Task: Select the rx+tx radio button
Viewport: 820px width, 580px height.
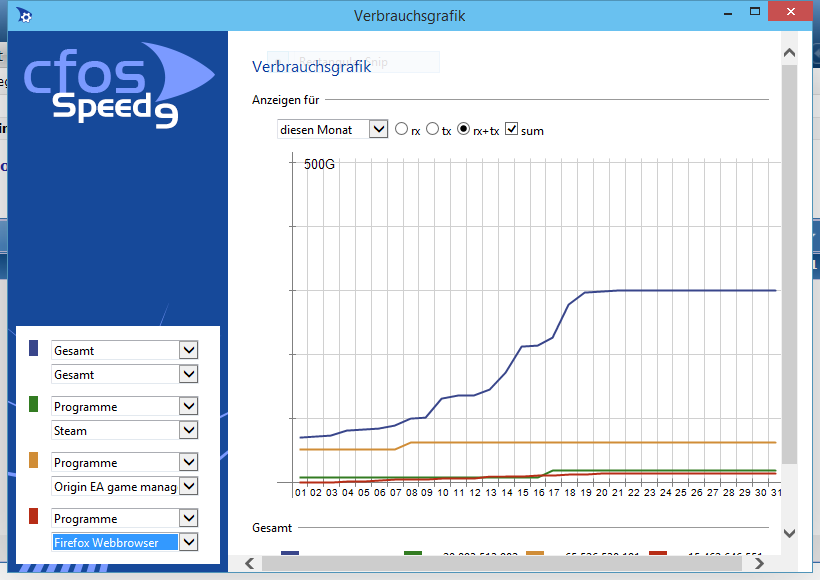Action: click(x=463, y=129)
